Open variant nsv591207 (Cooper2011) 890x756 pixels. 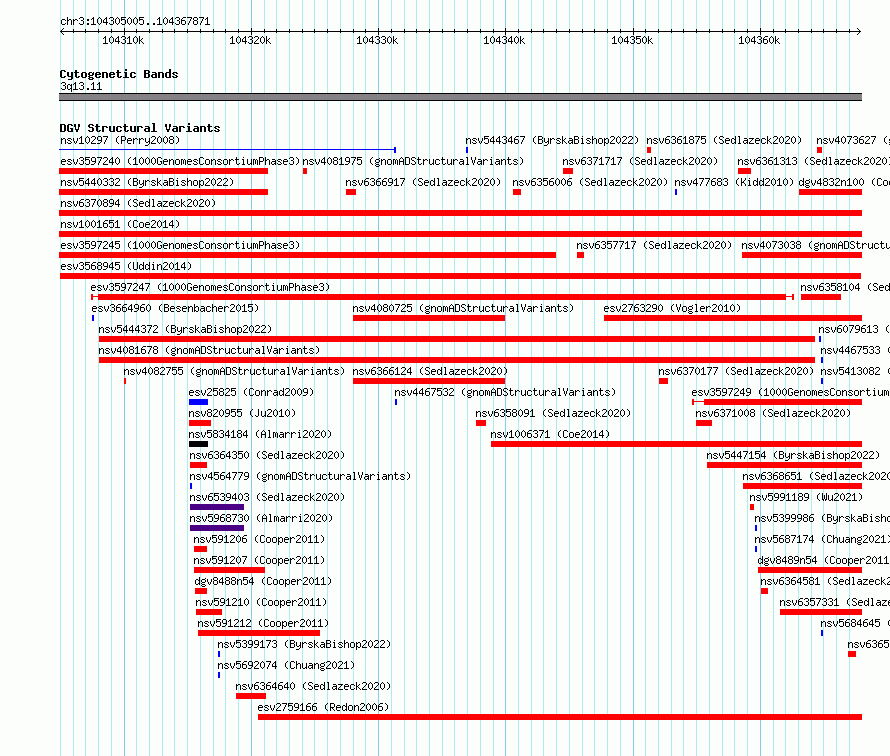[x=259, y=560]
